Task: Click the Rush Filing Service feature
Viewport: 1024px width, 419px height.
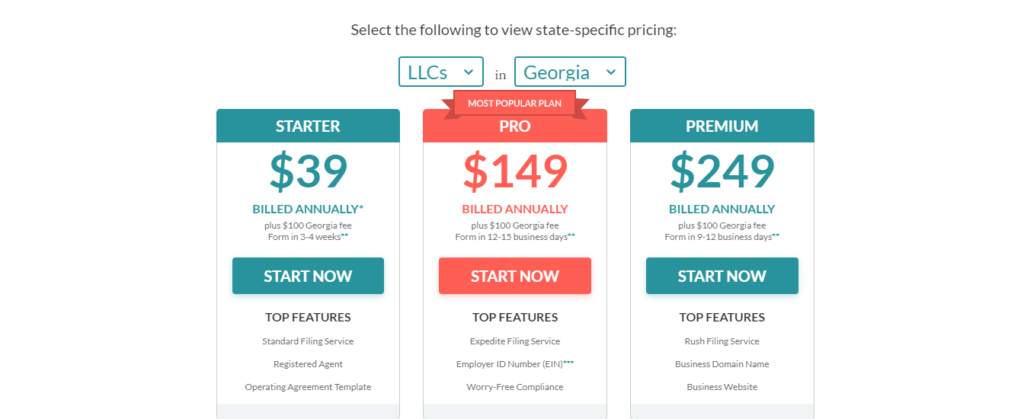Action: (x=722, y=341)
